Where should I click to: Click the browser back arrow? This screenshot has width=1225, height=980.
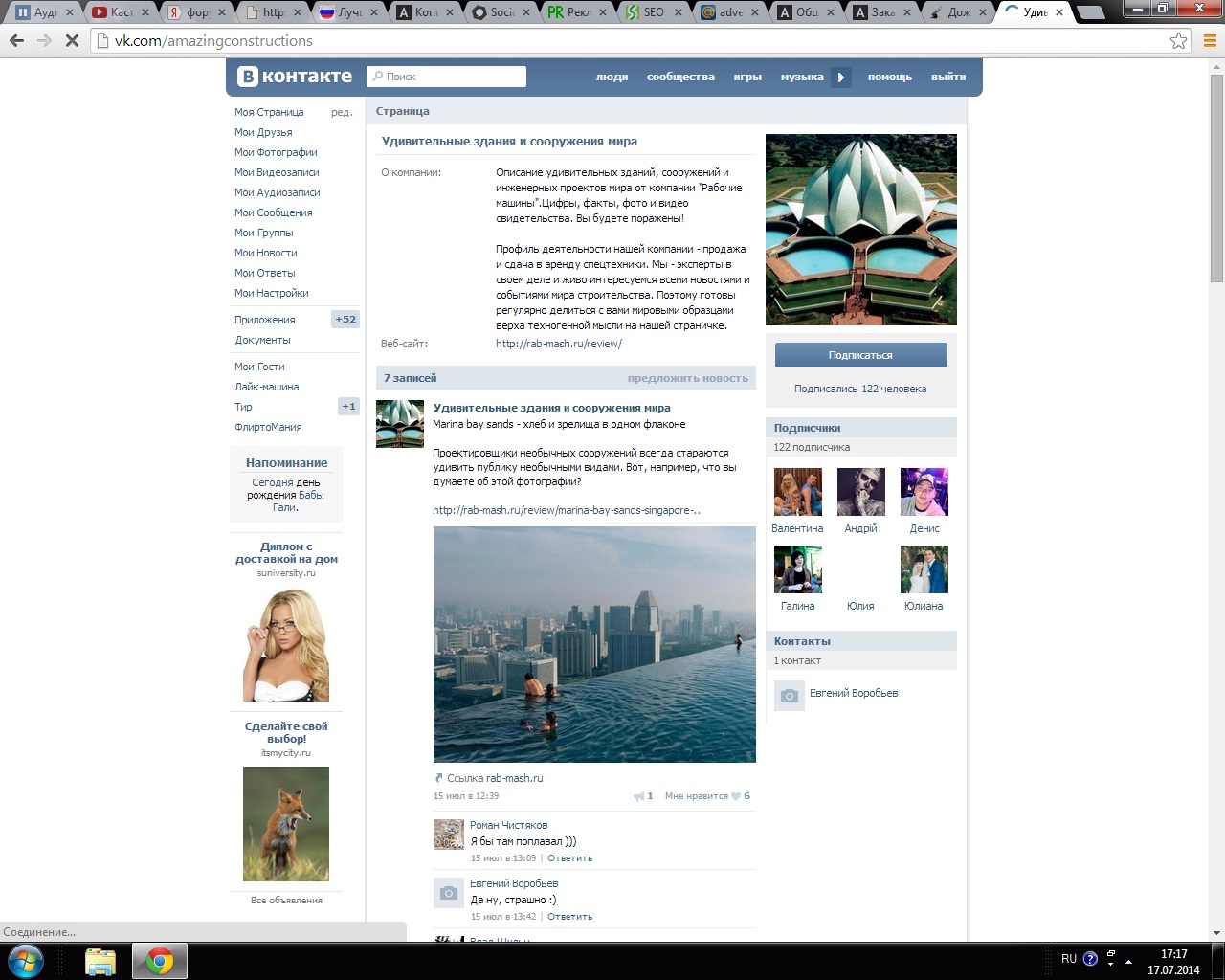coord(16,41)
